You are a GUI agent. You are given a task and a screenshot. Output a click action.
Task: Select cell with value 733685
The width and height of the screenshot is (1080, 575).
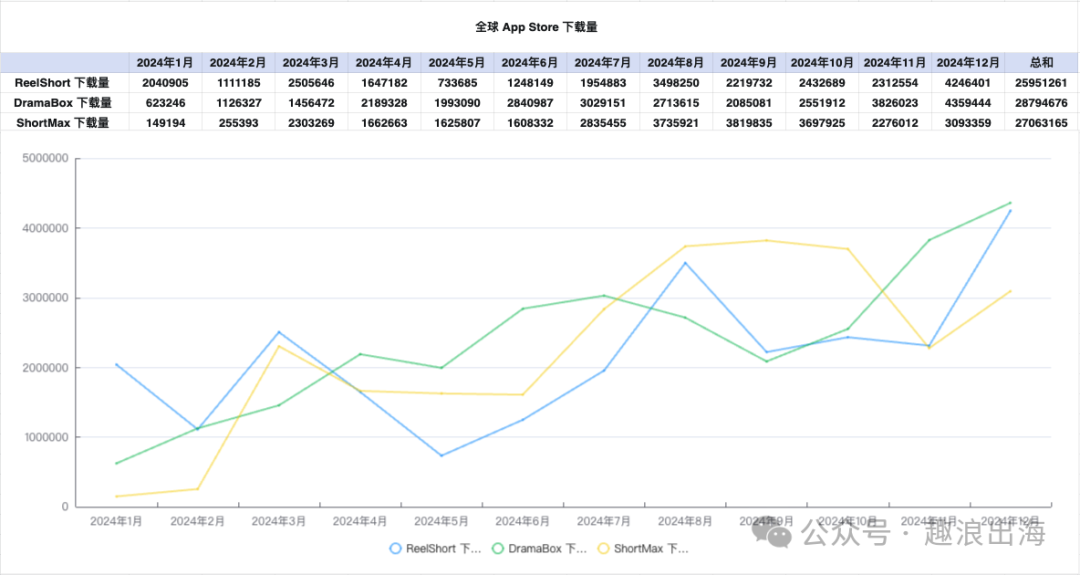(457, 83)
